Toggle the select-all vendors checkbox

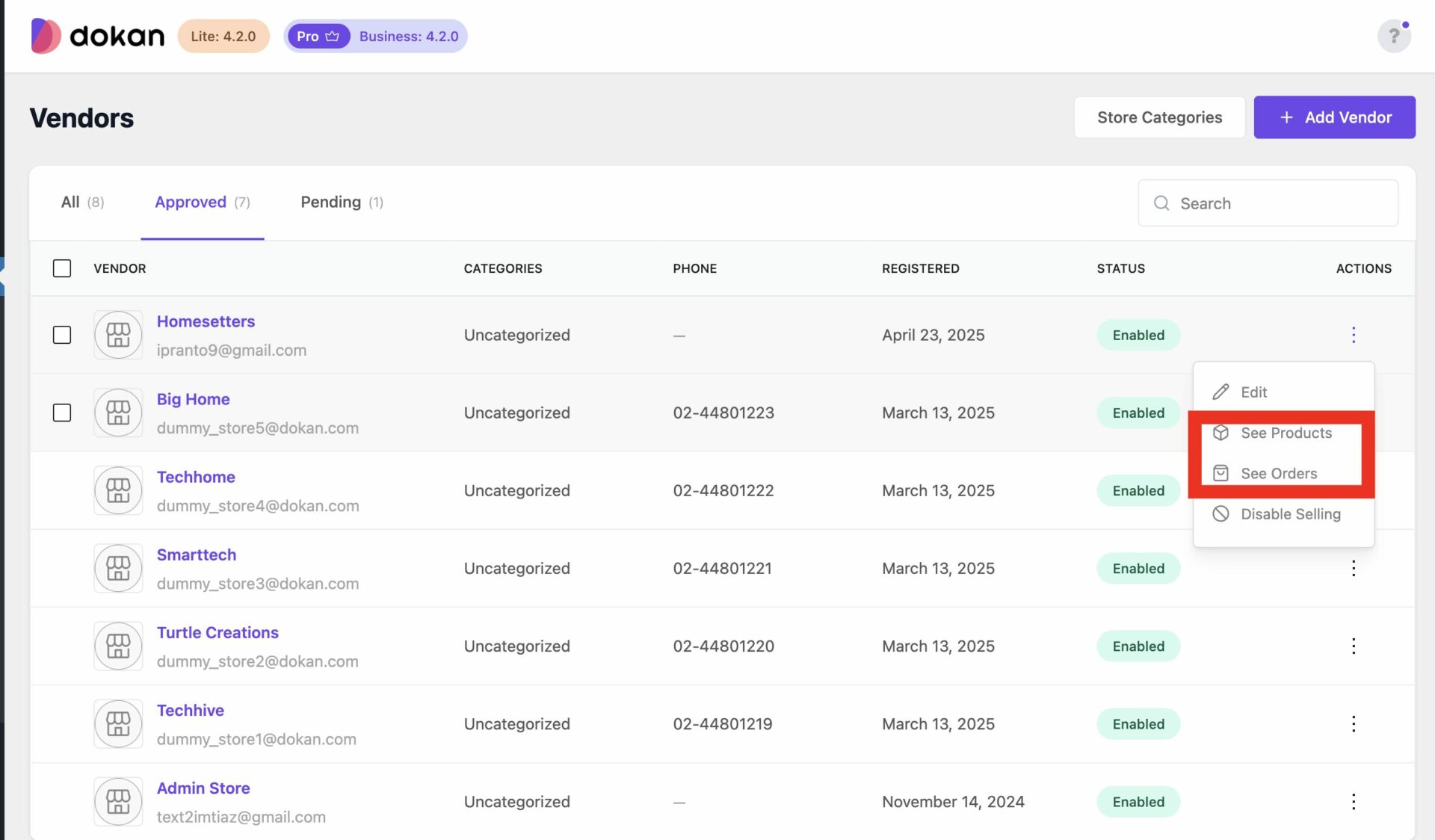click(x=62, y=268)
